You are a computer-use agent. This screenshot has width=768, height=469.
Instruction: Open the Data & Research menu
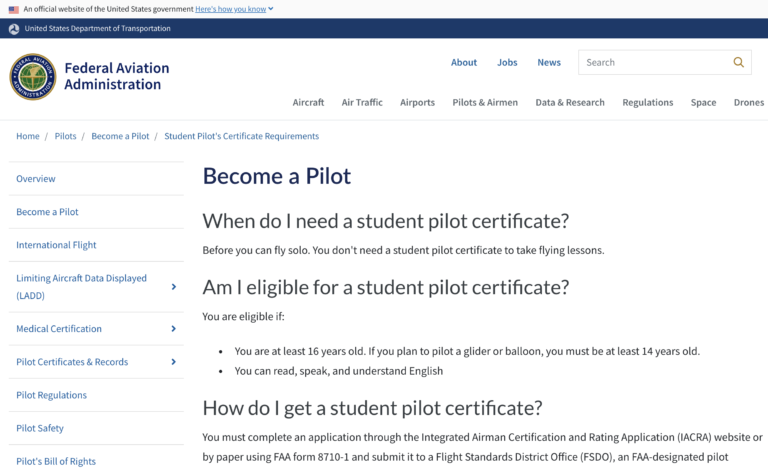click(x=570, y=102)
